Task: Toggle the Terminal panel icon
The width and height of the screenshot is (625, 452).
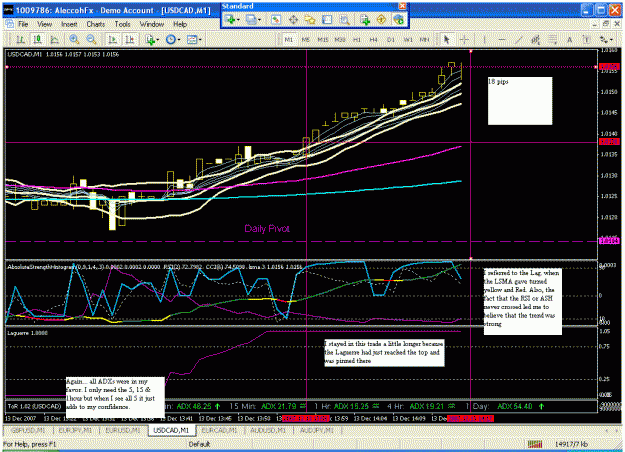Action: tap(327, 19)
